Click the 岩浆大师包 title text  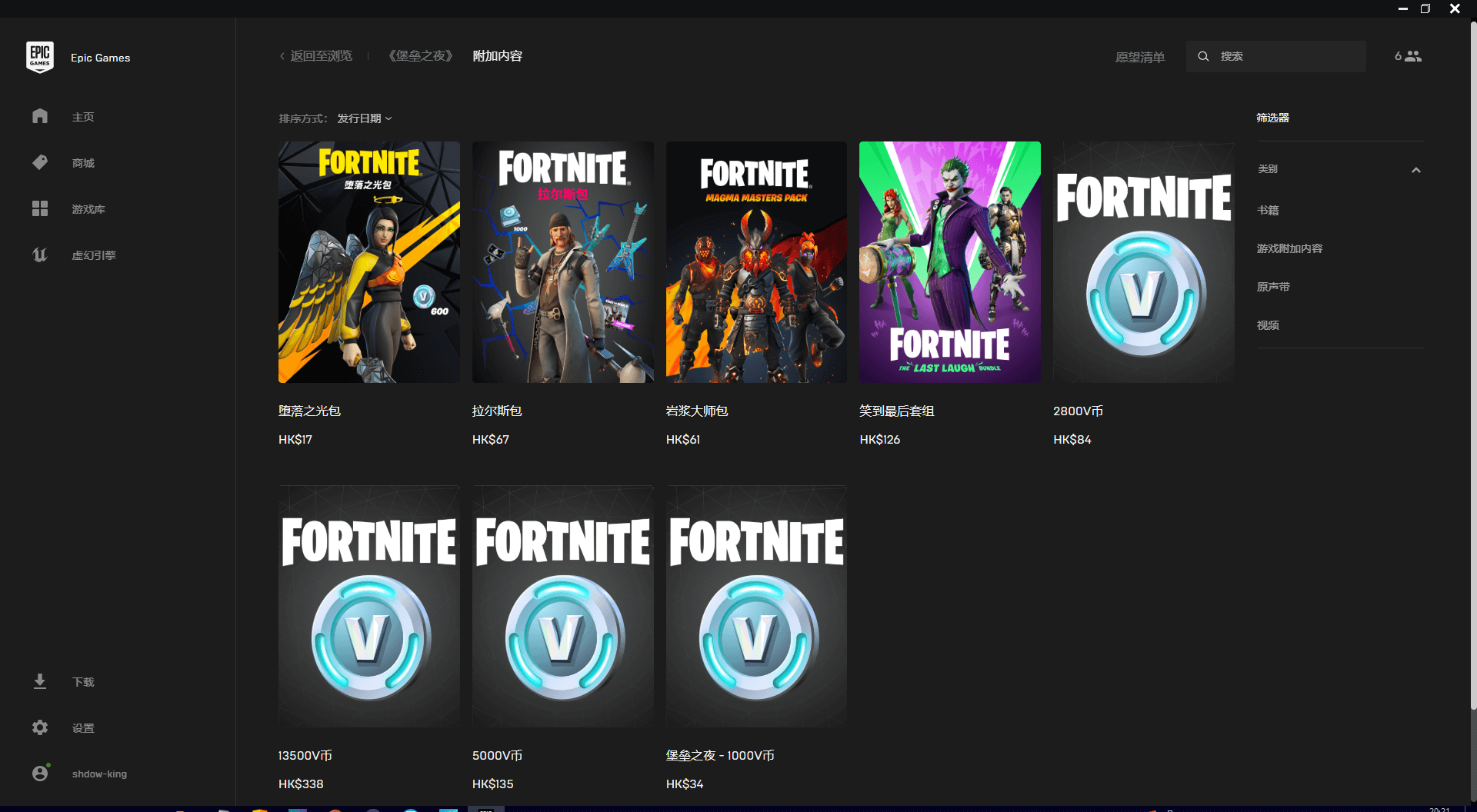(x=697, y=411)
